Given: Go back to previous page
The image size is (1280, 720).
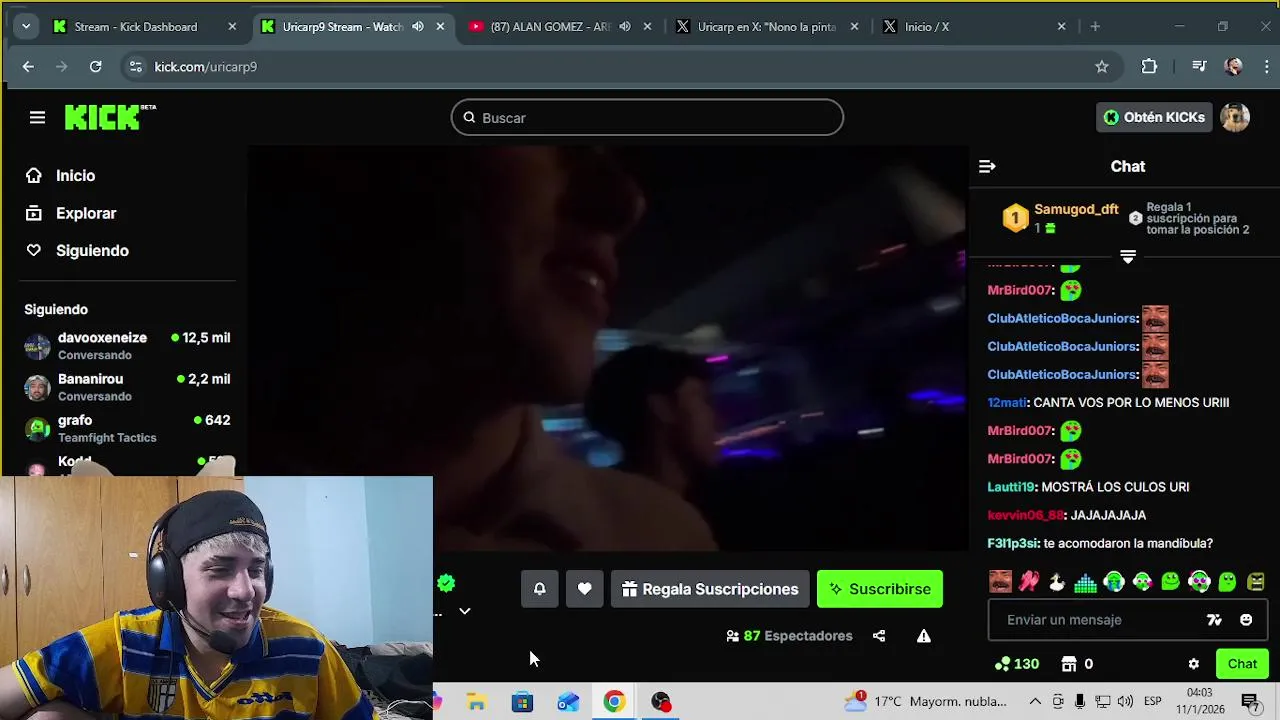Looking at the screenshot, I should pos(28,67).
